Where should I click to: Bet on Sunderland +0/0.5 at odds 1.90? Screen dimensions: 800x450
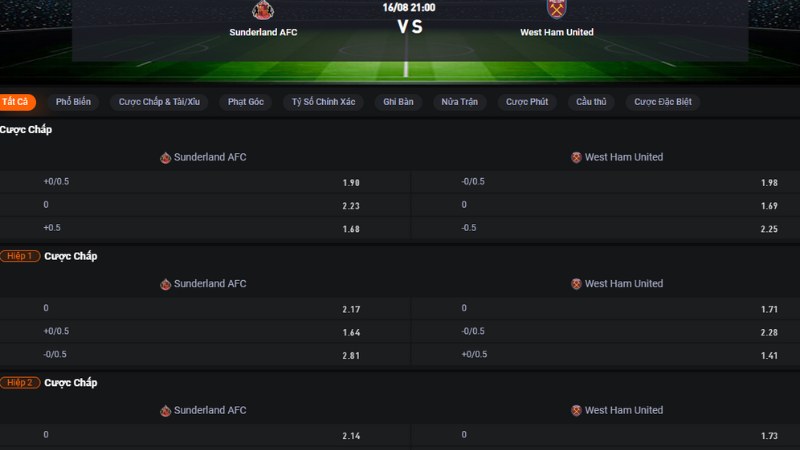(x=350, y=183)
